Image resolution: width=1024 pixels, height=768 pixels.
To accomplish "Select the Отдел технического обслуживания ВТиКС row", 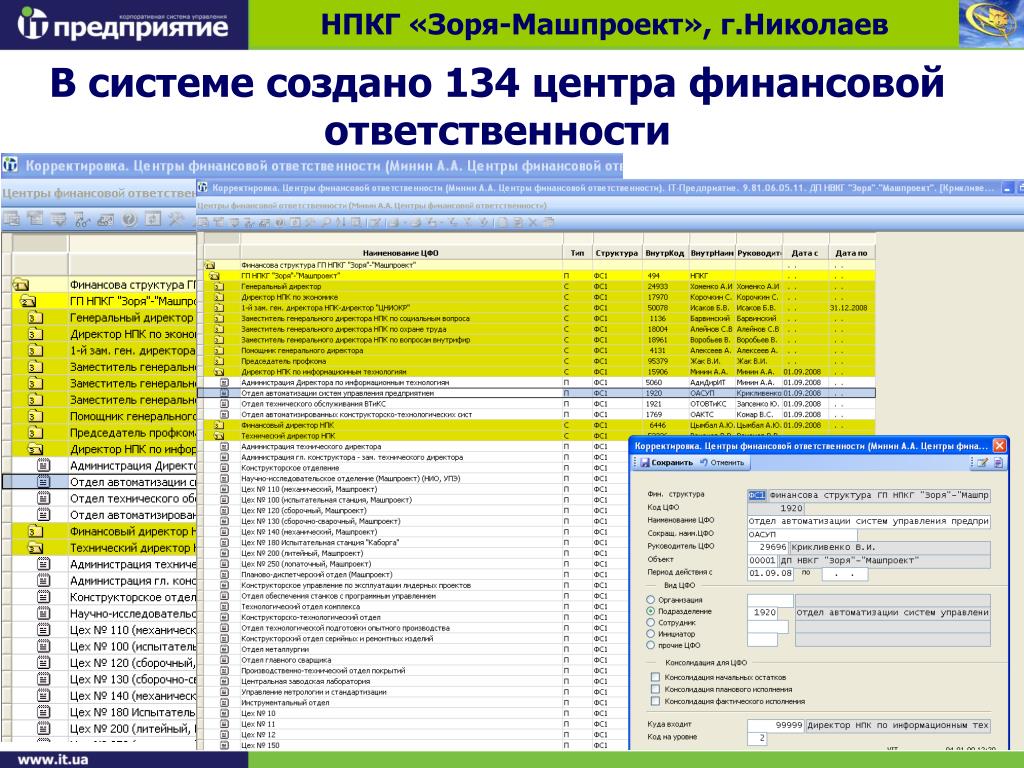I will (x=536, y=404).
